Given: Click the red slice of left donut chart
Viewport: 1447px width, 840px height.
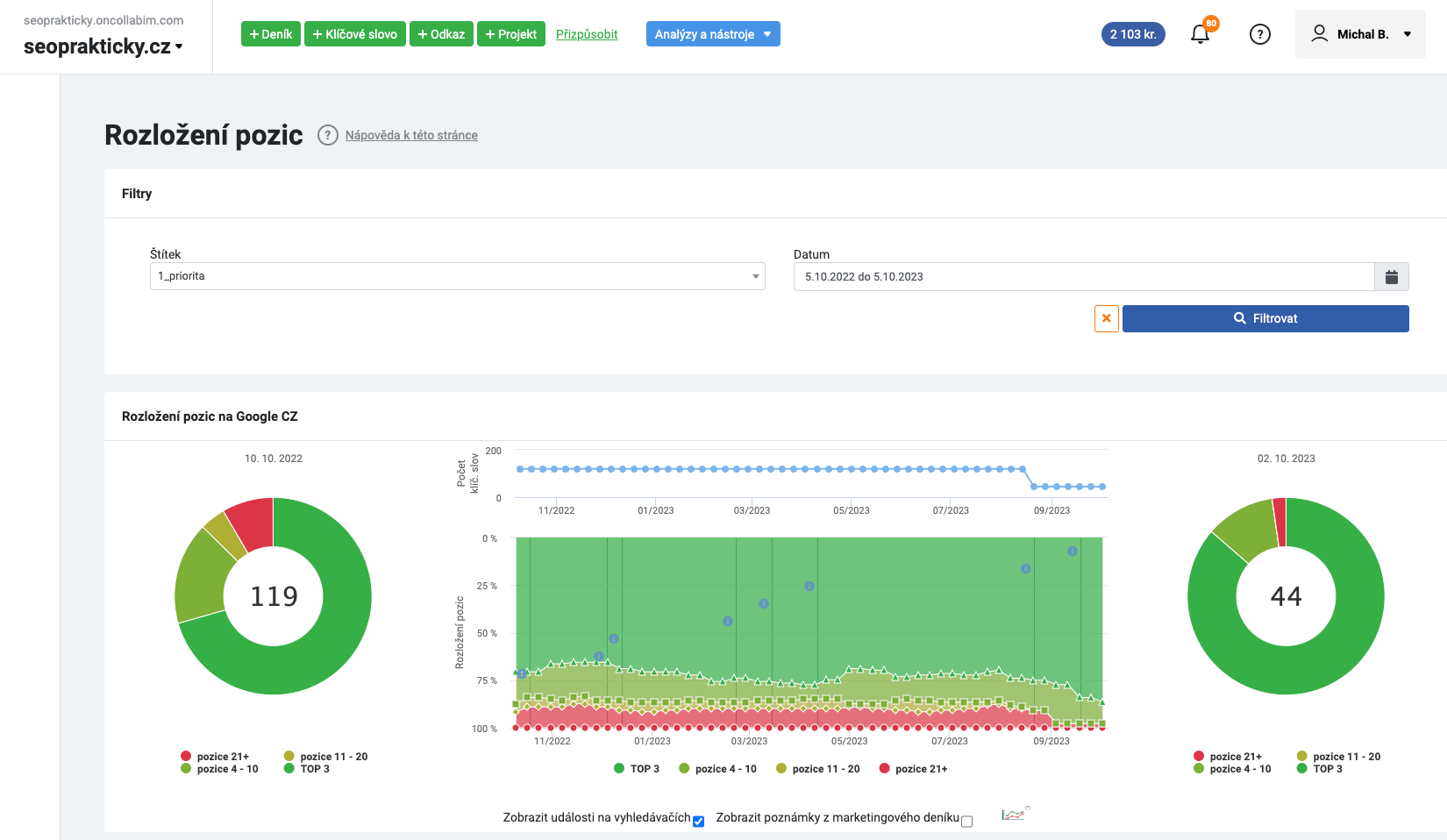Looking at the screenshot, I should (x=253, y=523).
